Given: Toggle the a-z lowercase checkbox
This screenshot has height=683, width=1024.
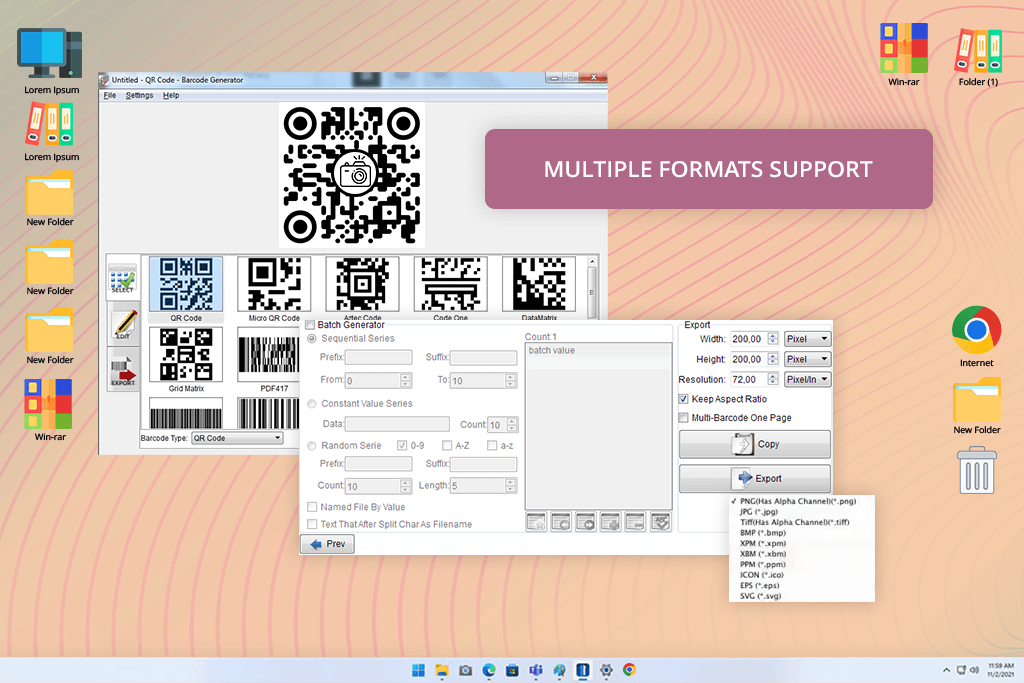Looking at the screenshot, I should [x=492, y=445].
